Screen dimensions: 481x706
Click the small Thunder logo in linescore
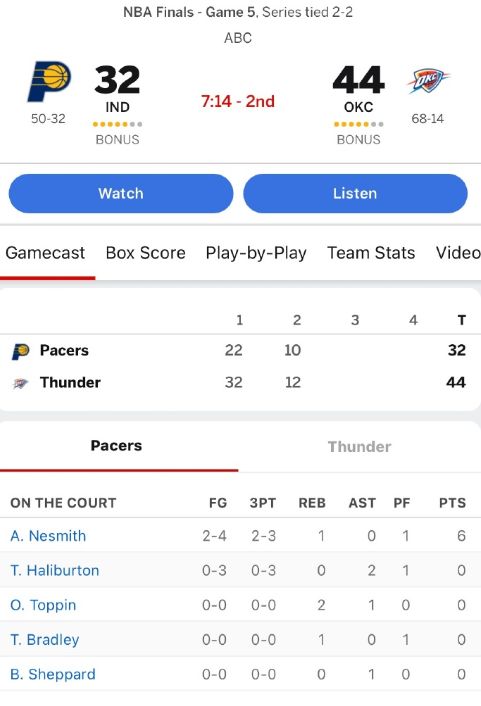point(20,383)
